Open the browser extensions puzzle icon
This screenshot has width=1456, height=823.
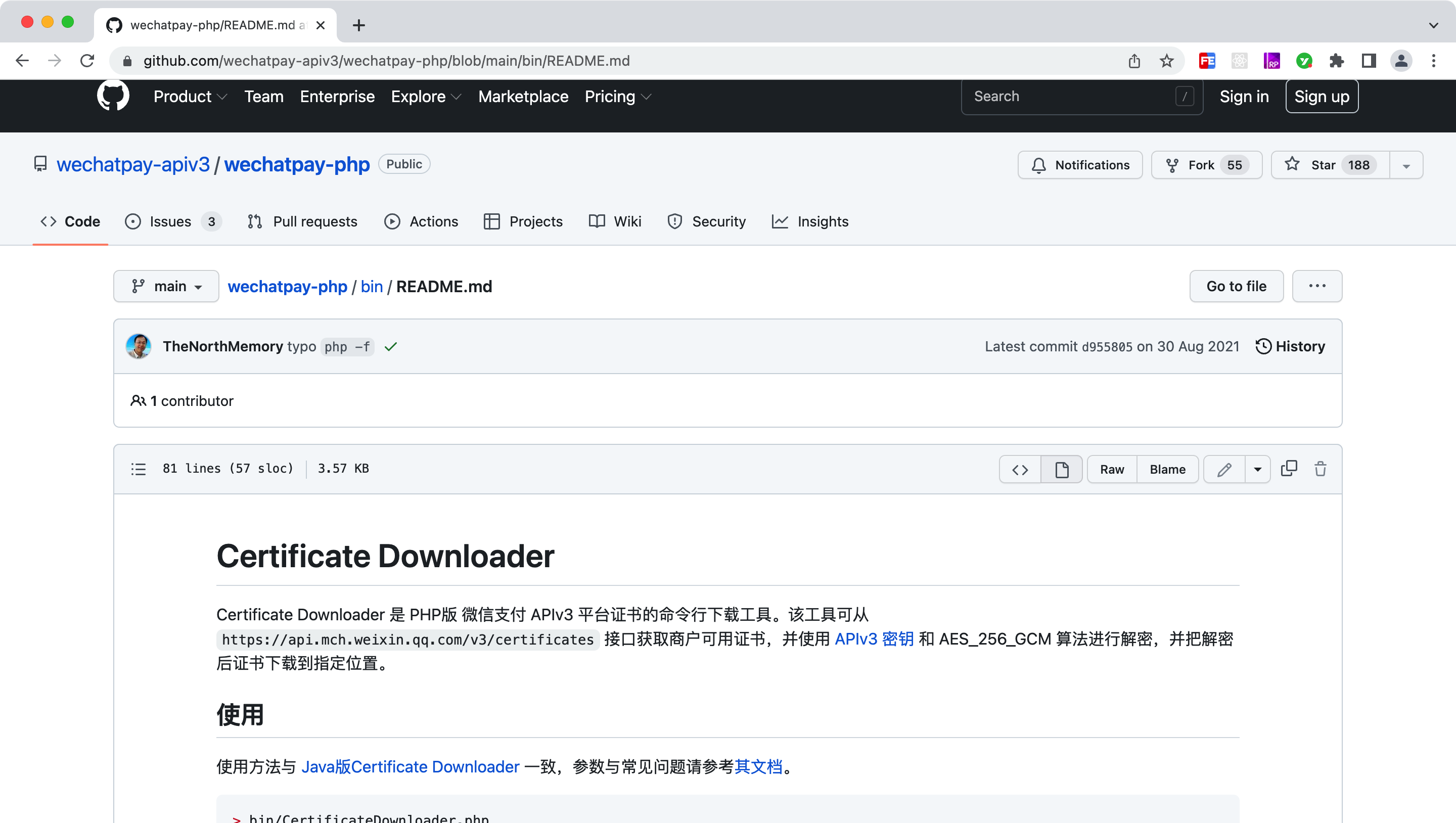[x=1336, y=61]
